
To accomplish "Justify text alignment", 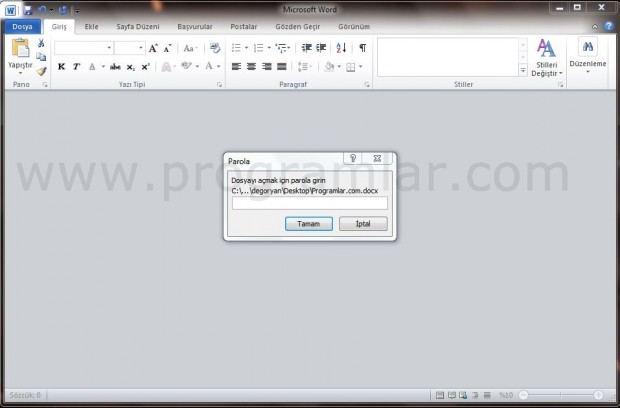I will [282, 66].
